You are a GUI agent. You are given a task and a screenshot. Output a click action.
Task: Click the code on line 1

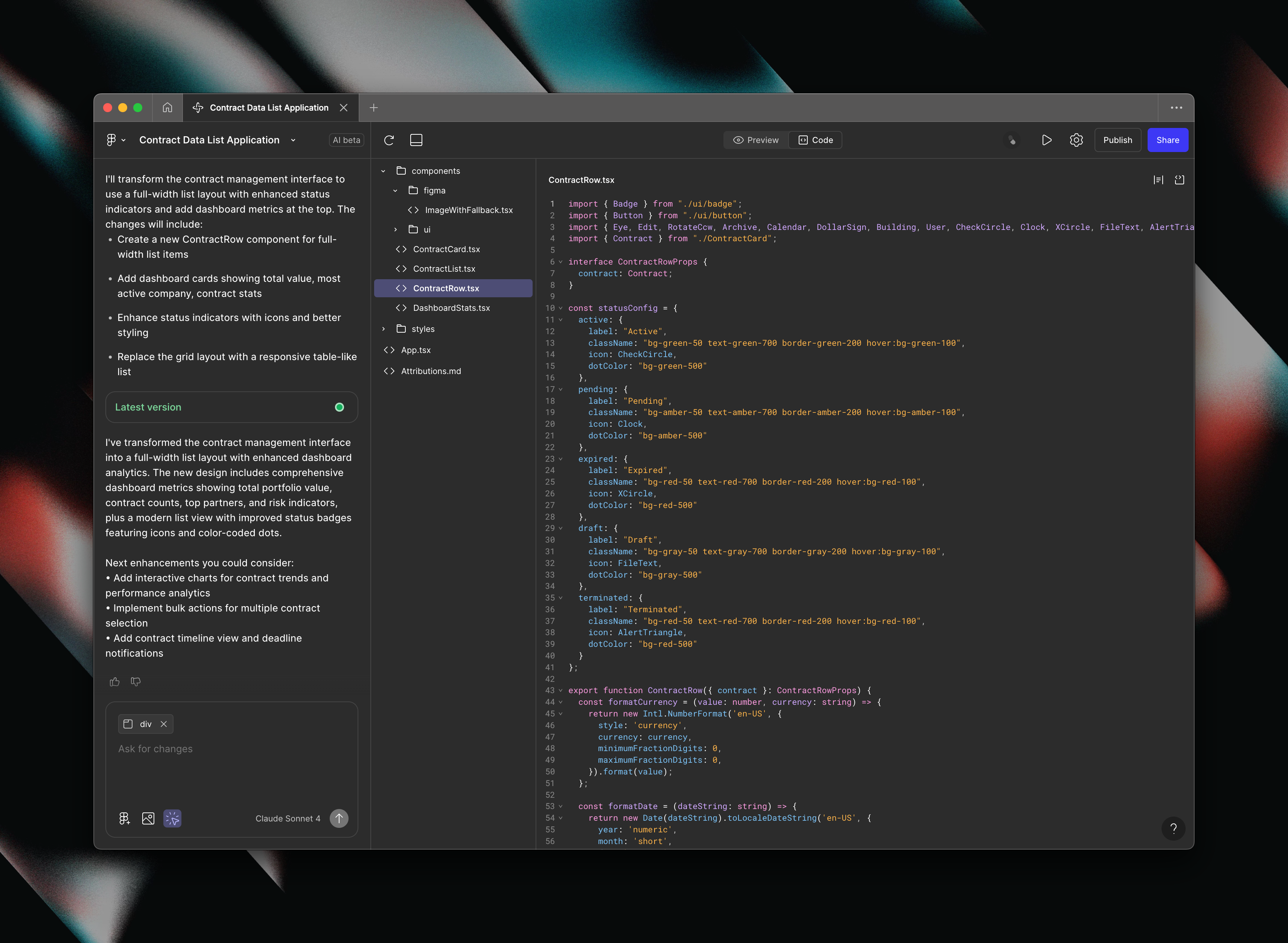[x=655, y=204]
